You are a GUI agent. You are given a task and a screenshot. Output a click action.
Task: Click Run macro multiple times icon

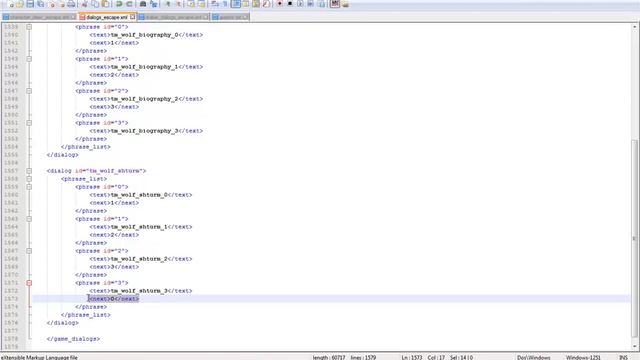point(311,4)
